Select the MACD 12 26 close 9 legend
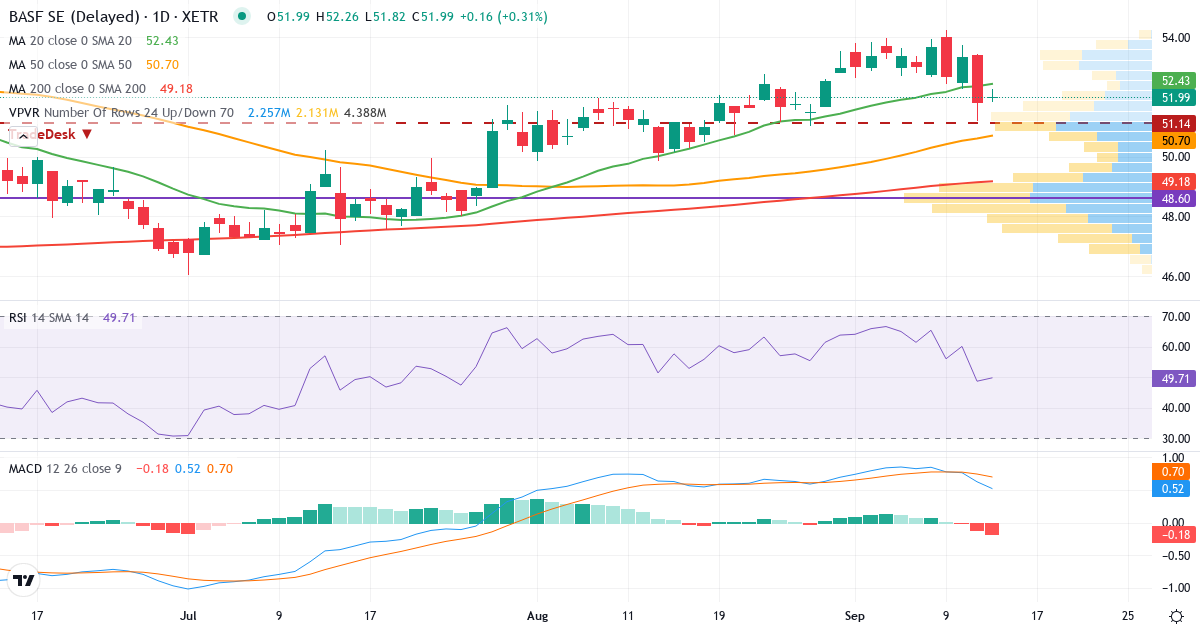This screenshot has height=630, width=1200. click(65, 468)
